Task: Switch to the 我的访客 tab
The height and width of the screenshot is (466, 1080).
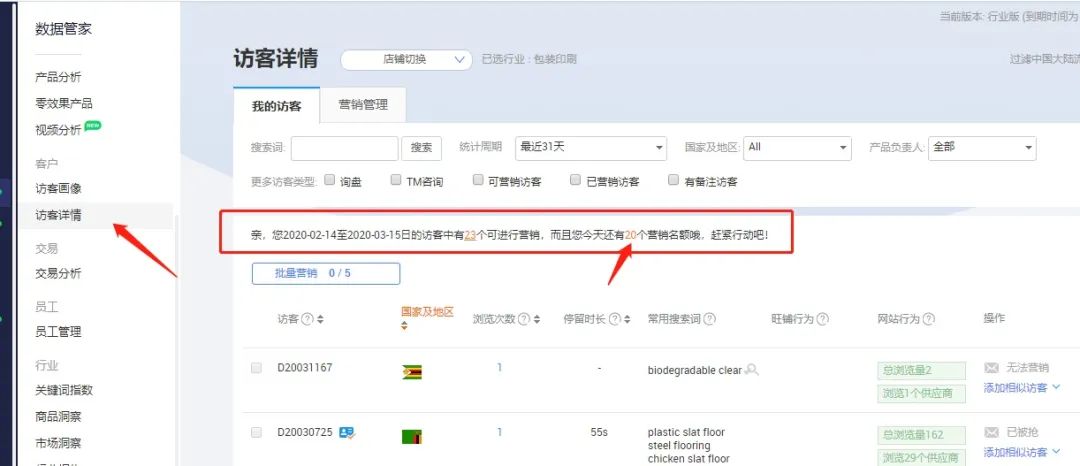Action: (x=276, y=106)
